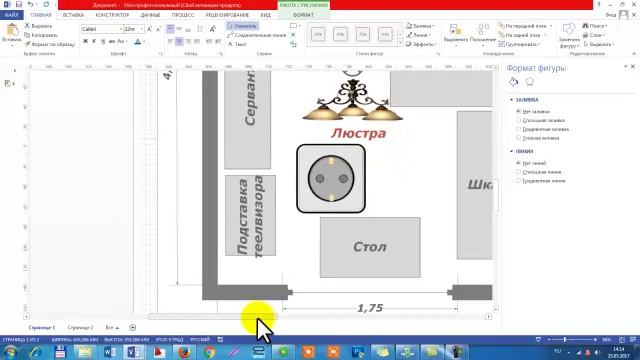This screenshot has height=360, width=640.
Task: Open the Effects pentagon icon in Format Shape pane
Action: click(529, 82)
